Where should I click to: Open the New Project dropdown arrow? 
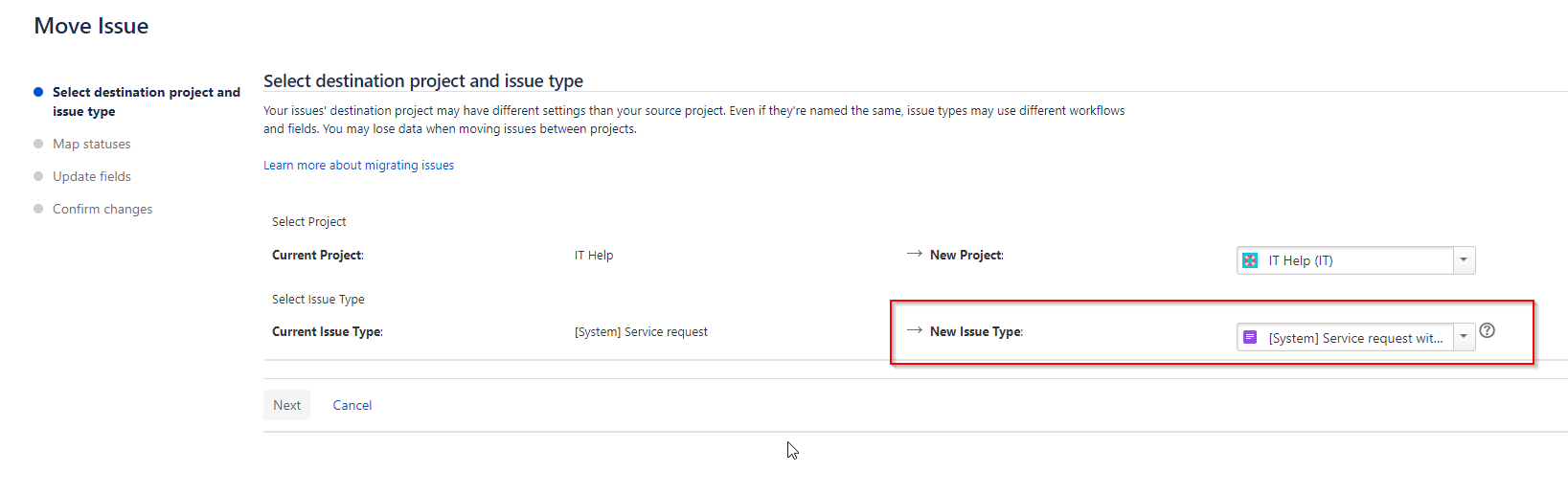1464,260
